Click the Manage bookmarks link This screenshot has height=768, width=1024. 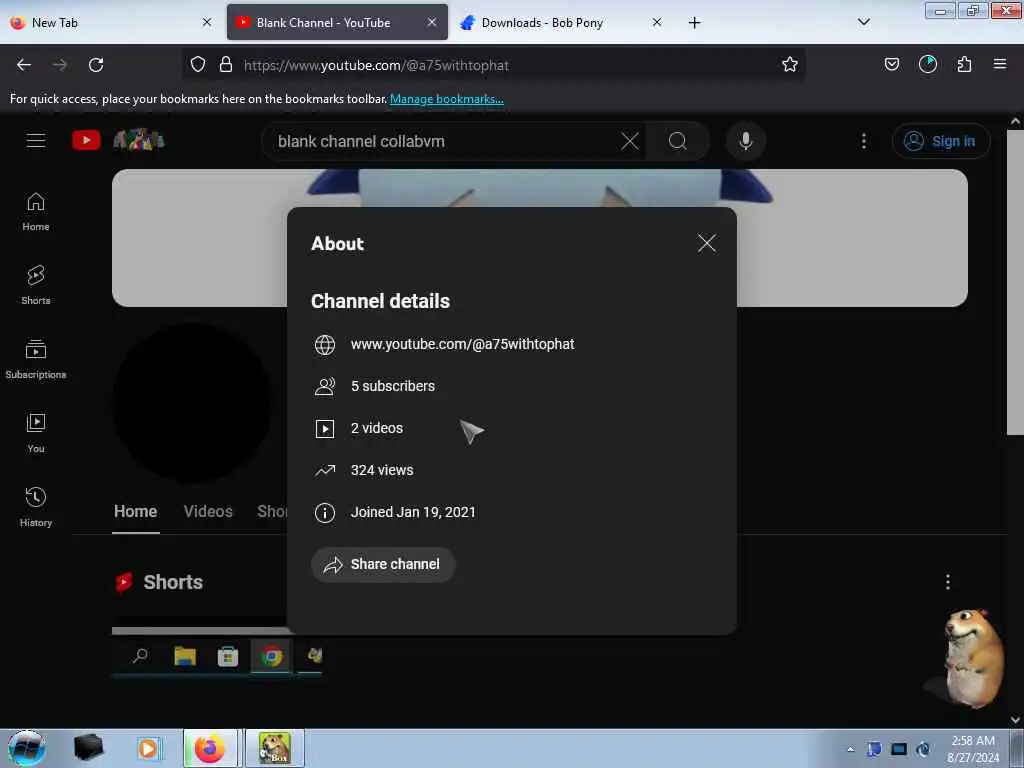tap(447, 99)
